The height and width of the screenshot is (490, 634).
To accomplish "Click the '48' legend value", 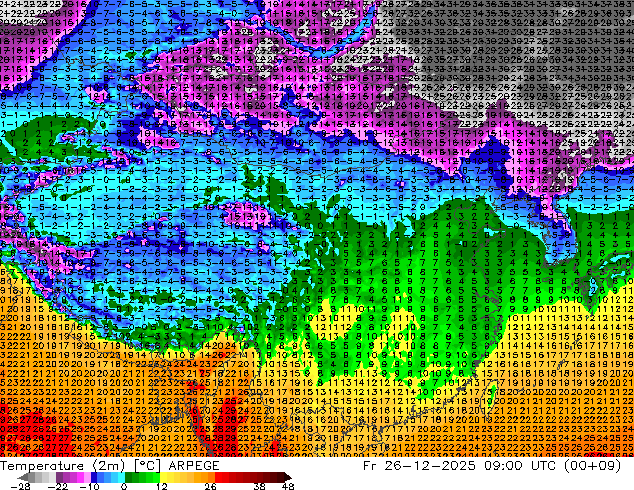I will [x=288, y=486].
